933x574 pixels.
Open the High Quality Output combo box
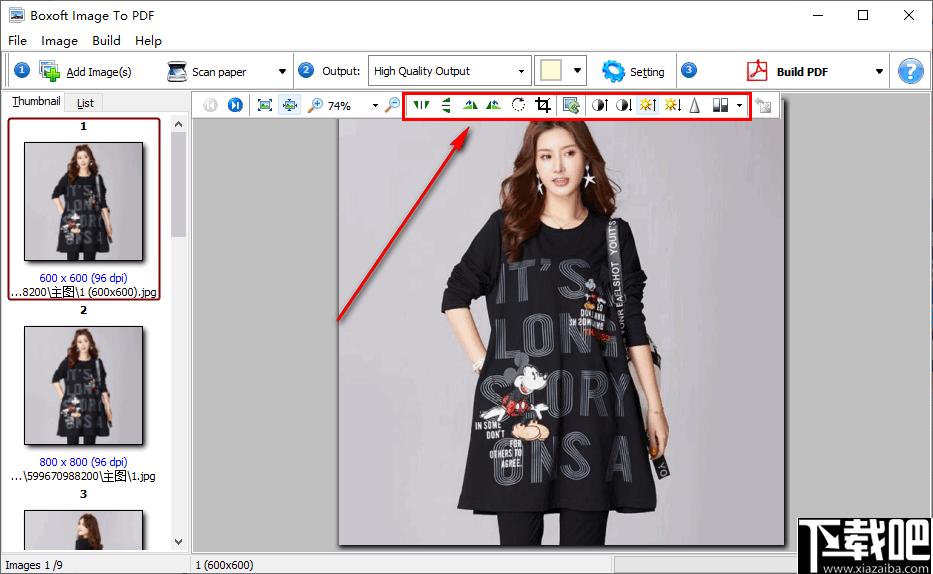point(449,71)
